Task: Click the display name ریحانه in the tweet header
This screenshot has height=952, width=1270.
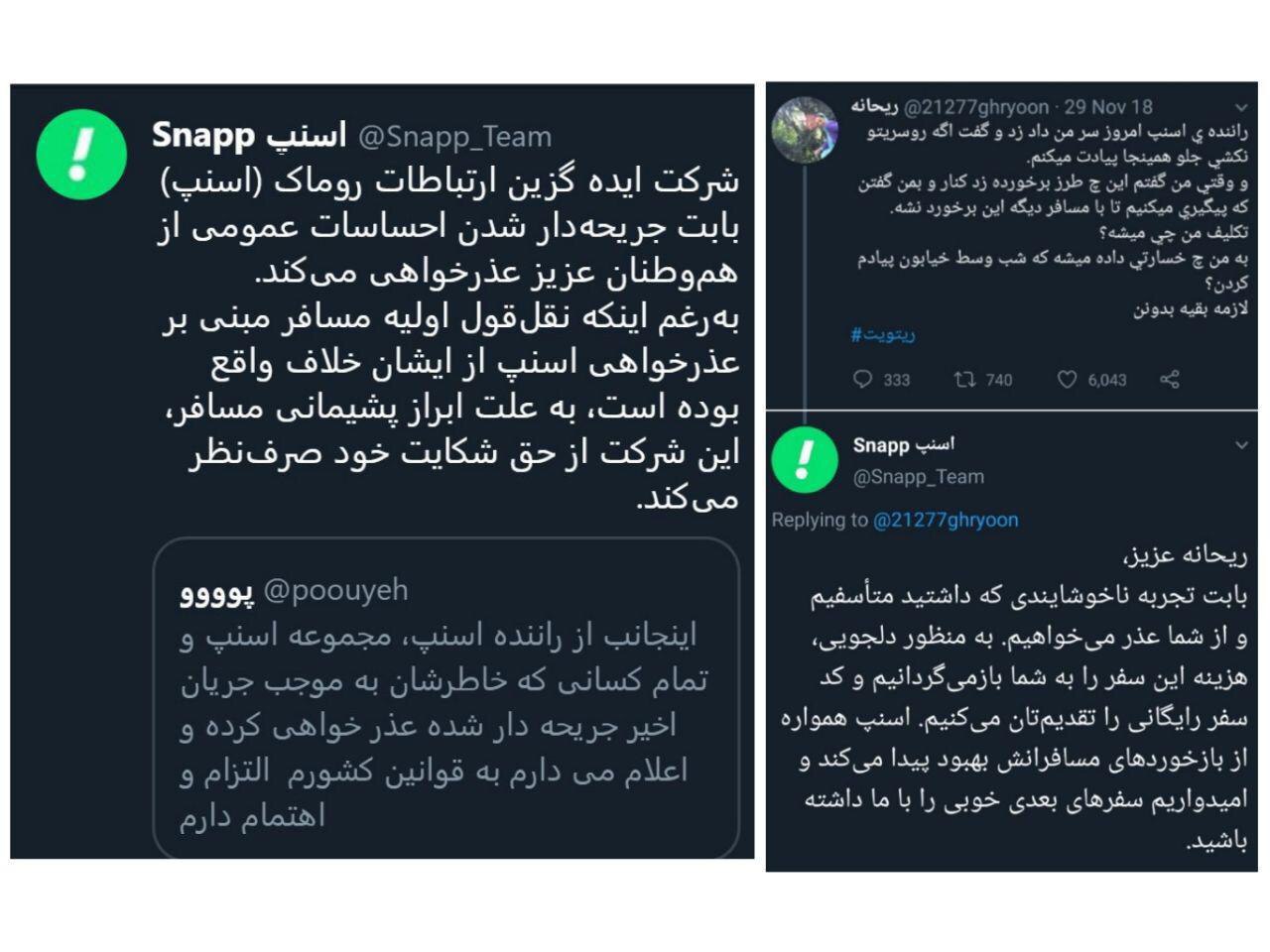Action: 875,107
